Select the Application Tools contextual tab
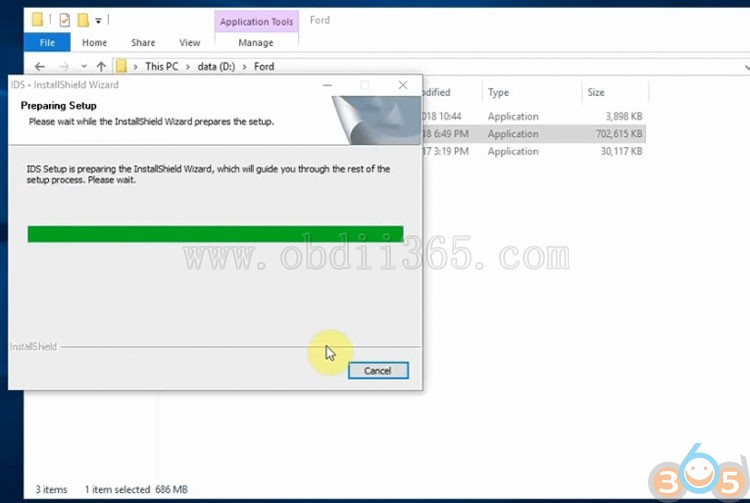This screenshot has height=503, width=750. coord(256,22)
